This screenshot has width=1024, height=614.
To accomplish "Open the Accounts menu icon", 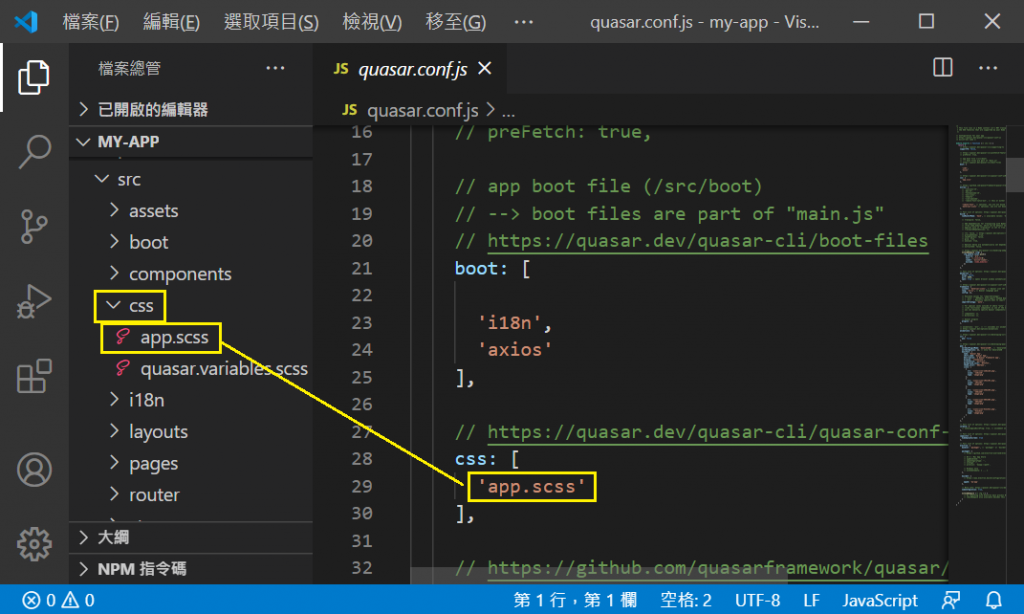I will [34, 470].
